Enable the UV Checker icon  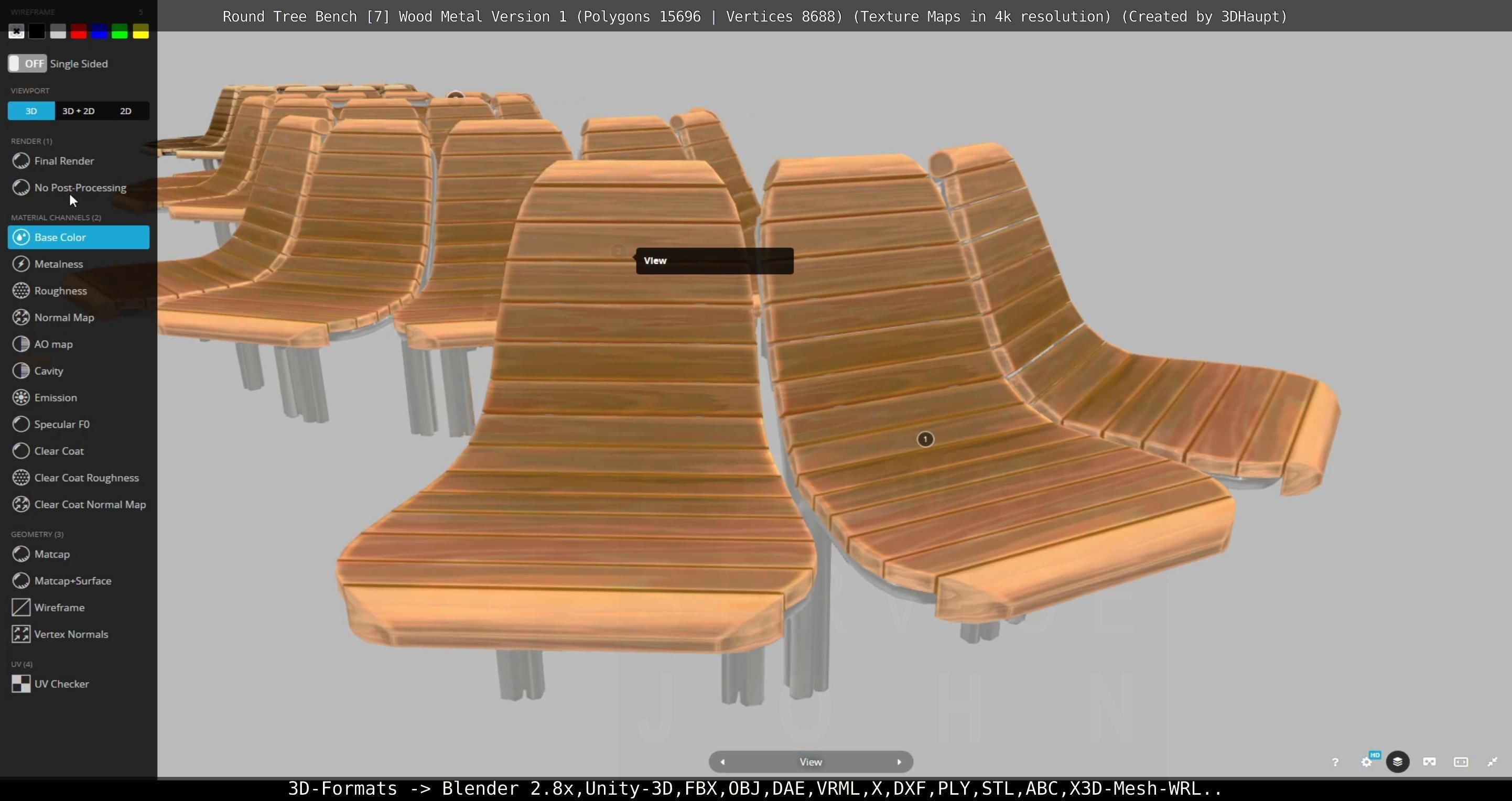(21, 684)
